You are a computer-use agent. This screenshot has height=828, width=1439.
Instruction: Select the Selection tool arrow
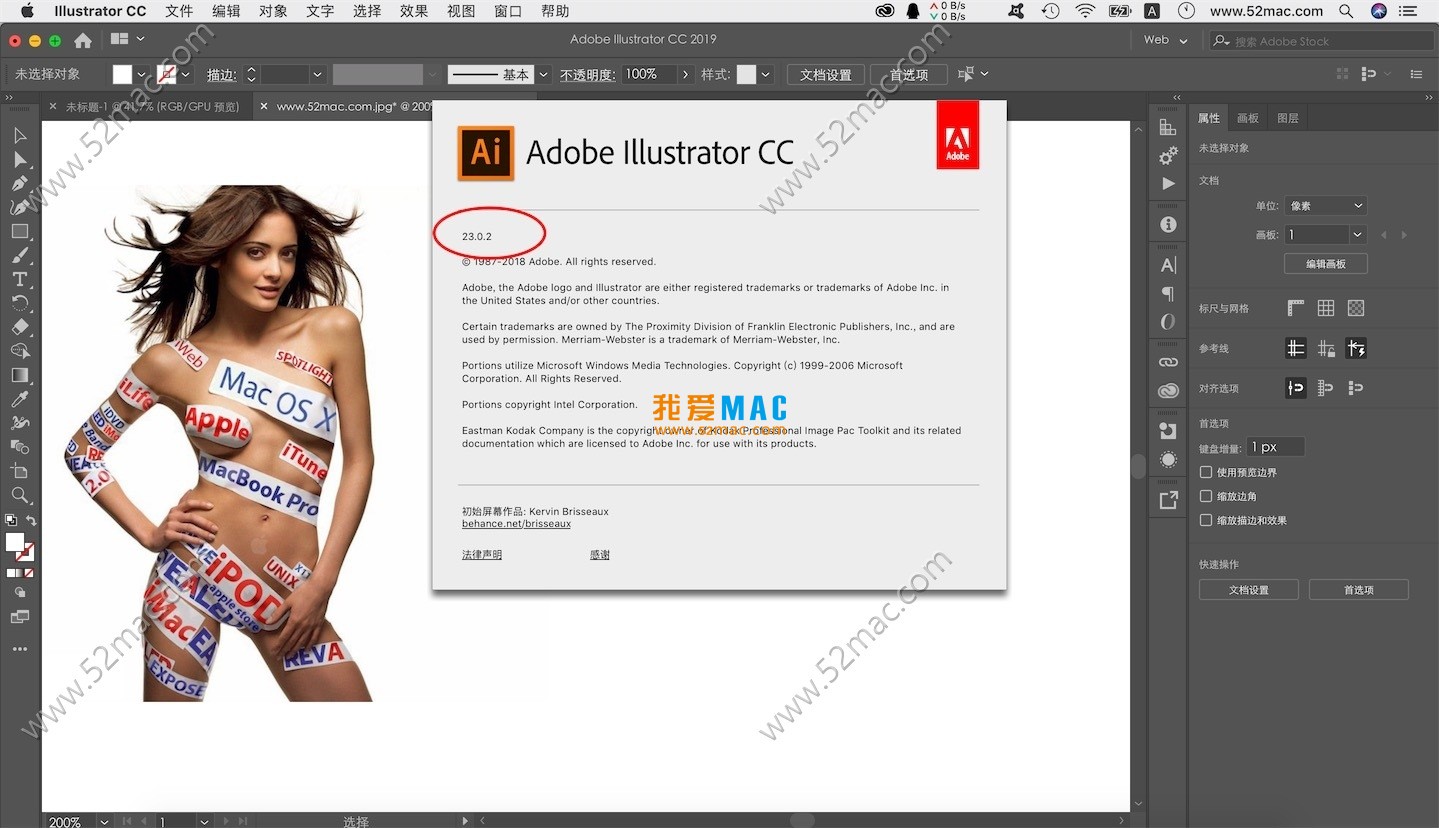(x=20, y=135)
